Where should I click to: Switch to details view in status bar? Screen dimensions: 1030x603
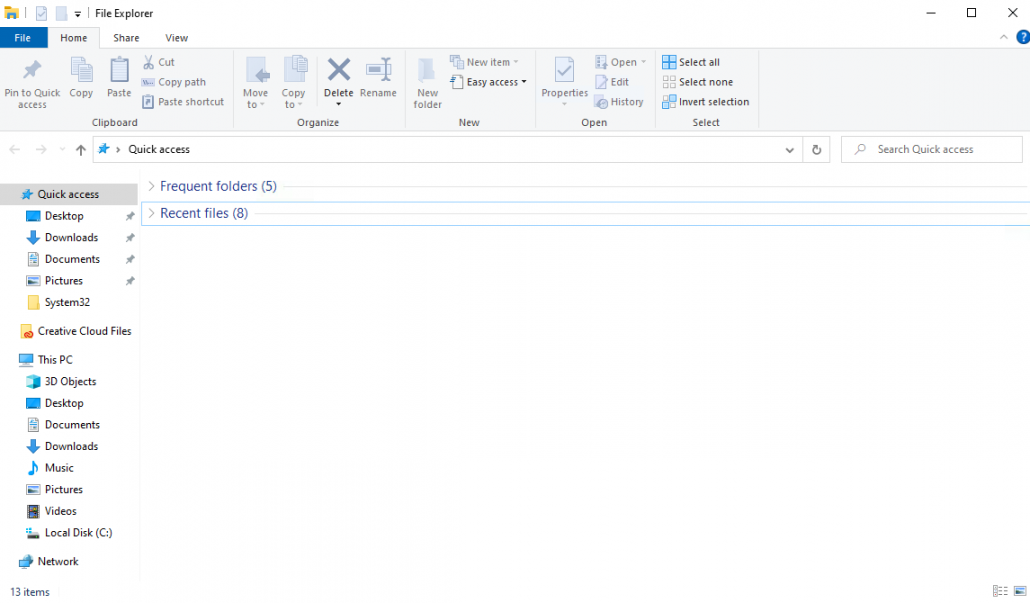[x=1000, y=592]
